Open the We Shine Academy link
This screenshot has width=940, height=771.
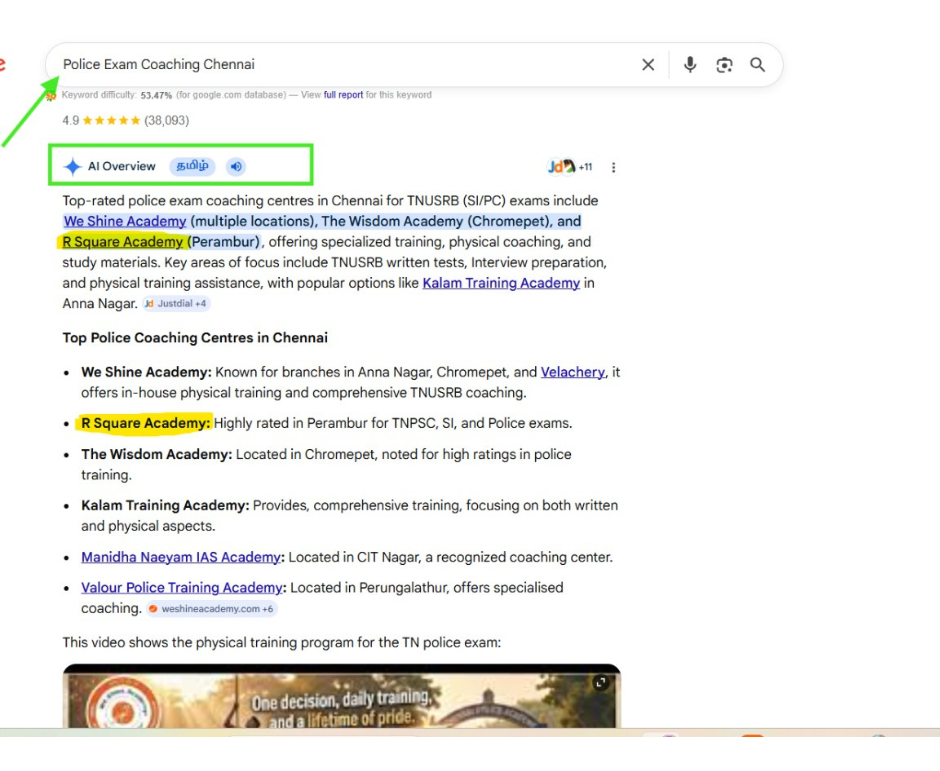125,221
